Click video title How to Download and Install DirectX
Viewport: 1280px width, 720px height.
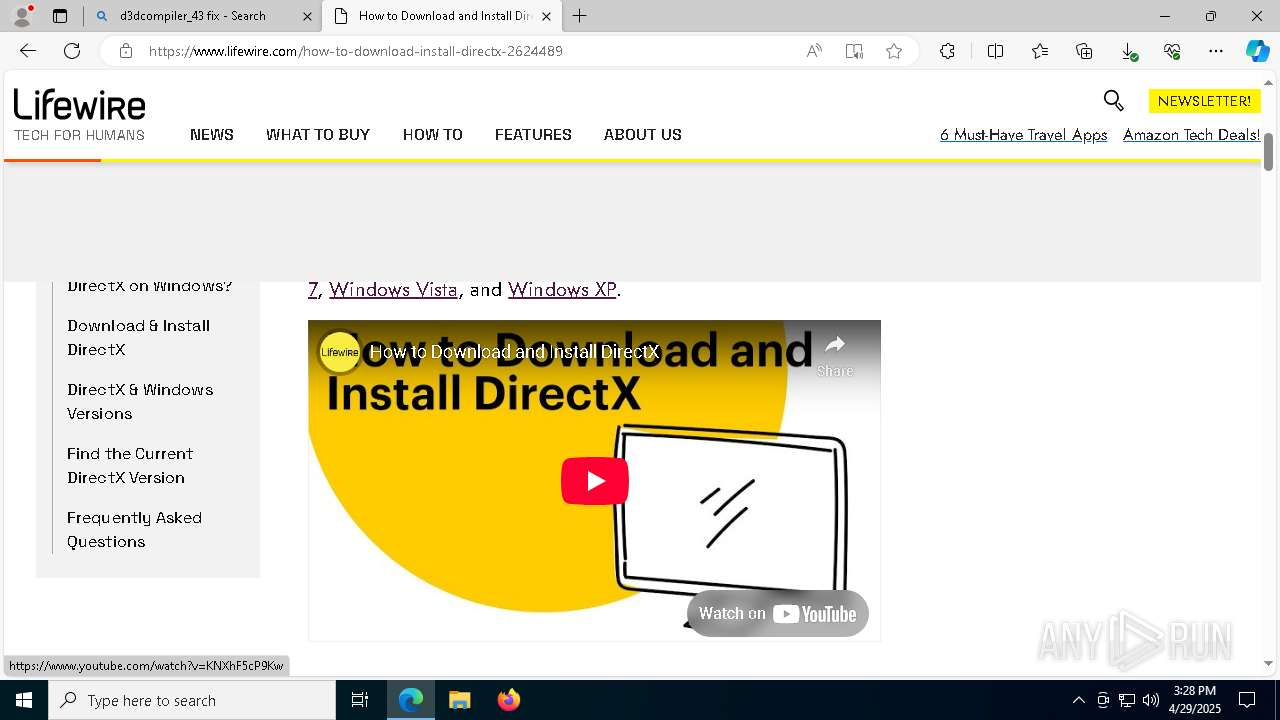pyautogui.click(x=514, y=352)
